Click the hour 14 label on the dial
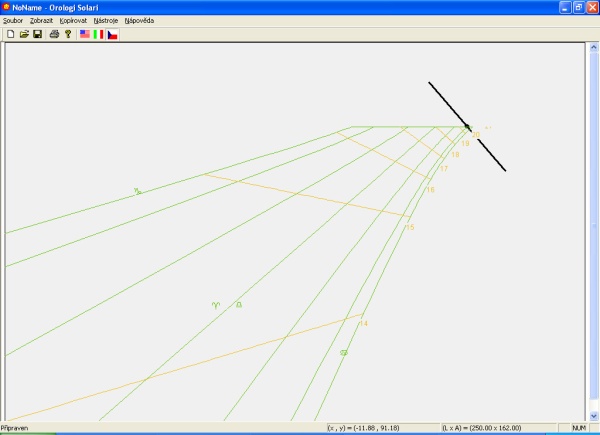The image size is (600, 435). tap(363, 324)
